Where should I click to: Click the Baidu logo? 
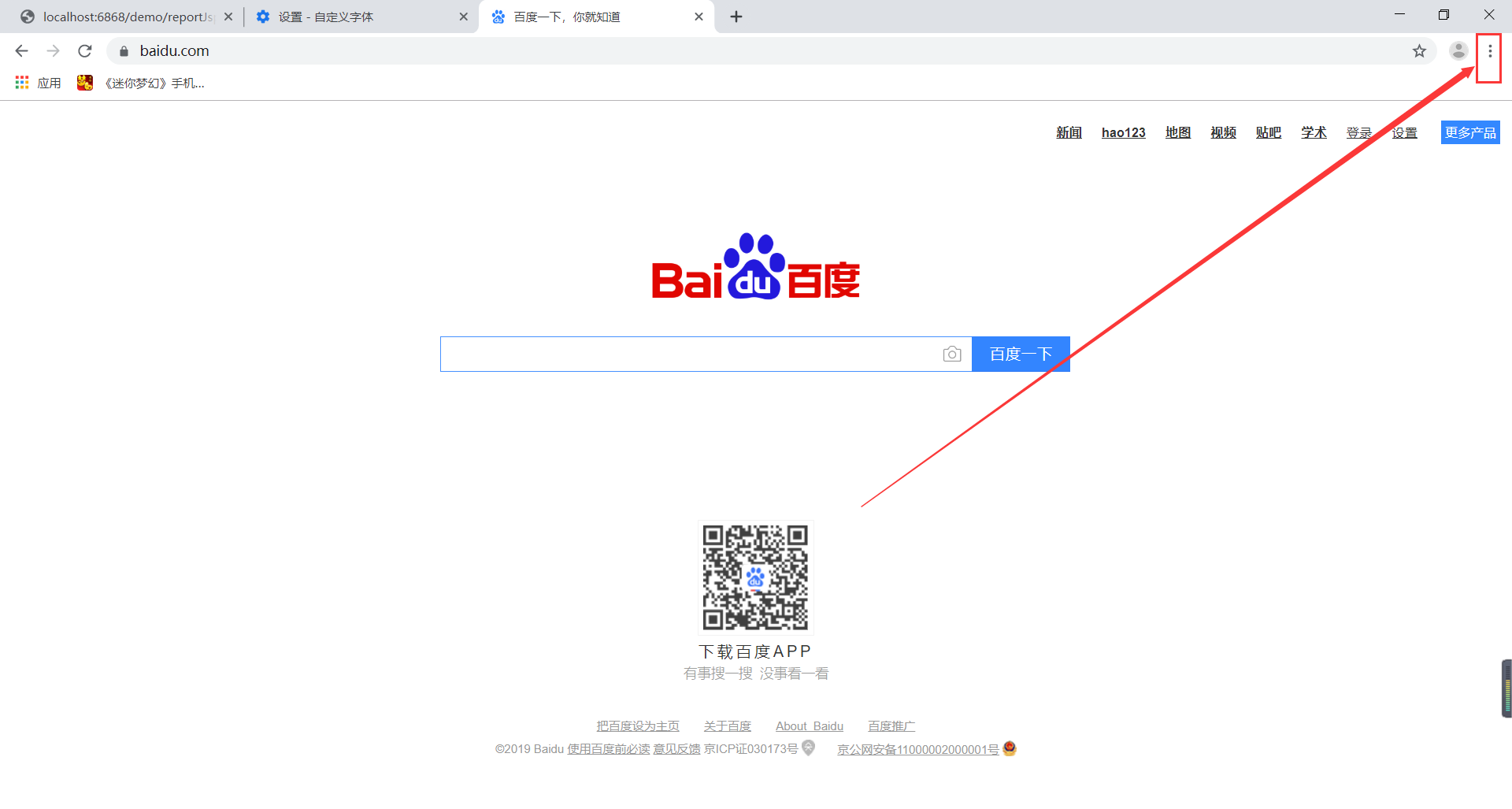(x=756, y=266)
